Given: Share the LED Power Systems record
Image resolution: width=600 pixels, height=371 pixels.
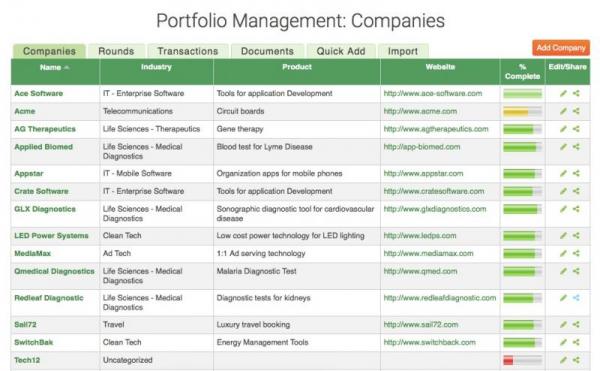Looking at the screenshot, I should [576, 236].
